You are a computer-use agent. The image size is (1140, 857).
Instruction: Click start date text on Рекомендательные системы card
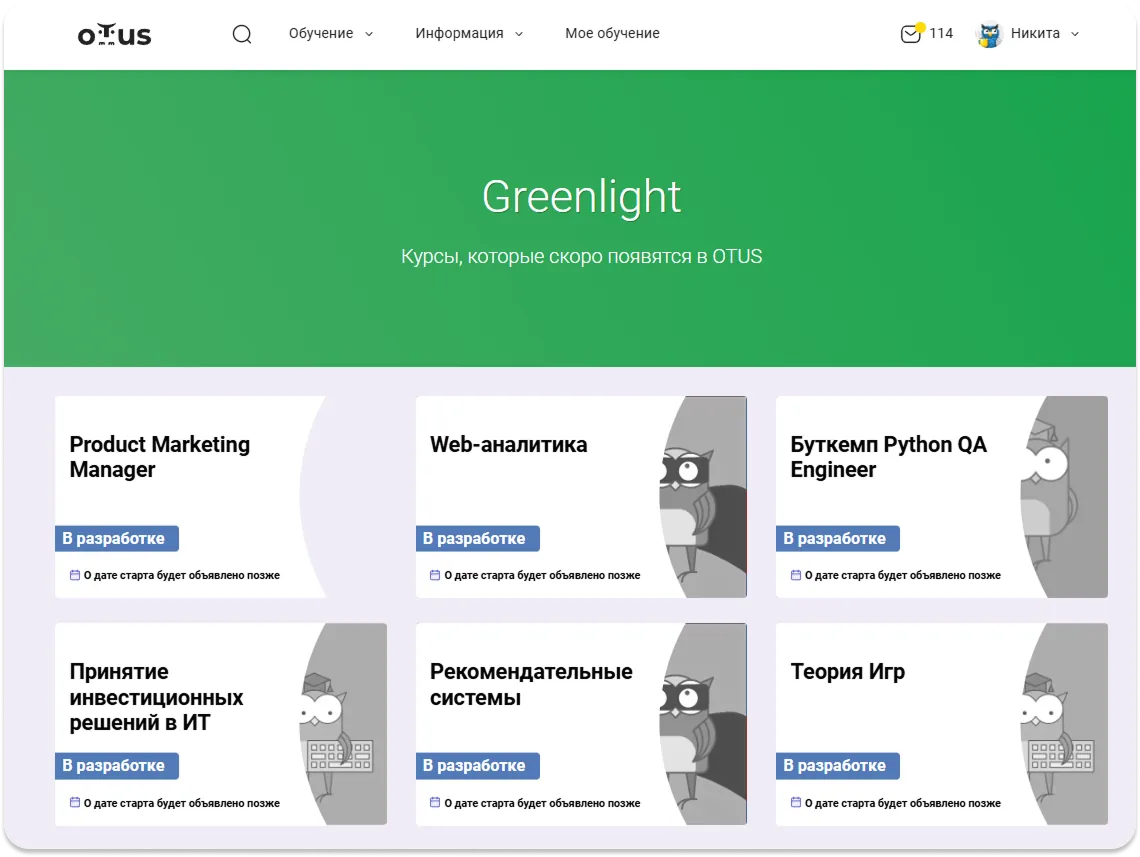542,803
